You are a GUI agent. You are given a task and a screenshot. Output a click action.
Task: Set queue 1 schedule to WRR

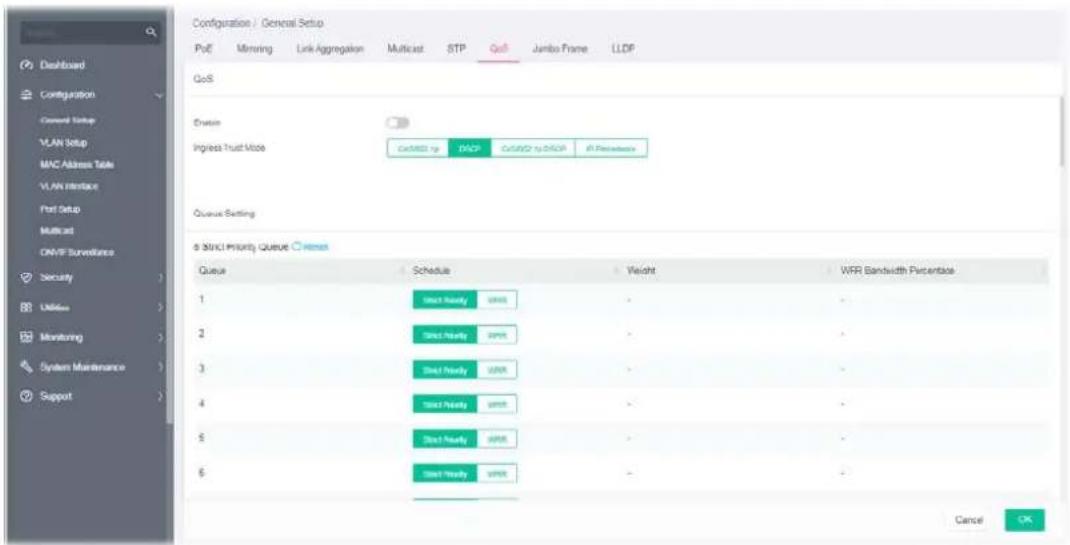click(x=497, y=300)
